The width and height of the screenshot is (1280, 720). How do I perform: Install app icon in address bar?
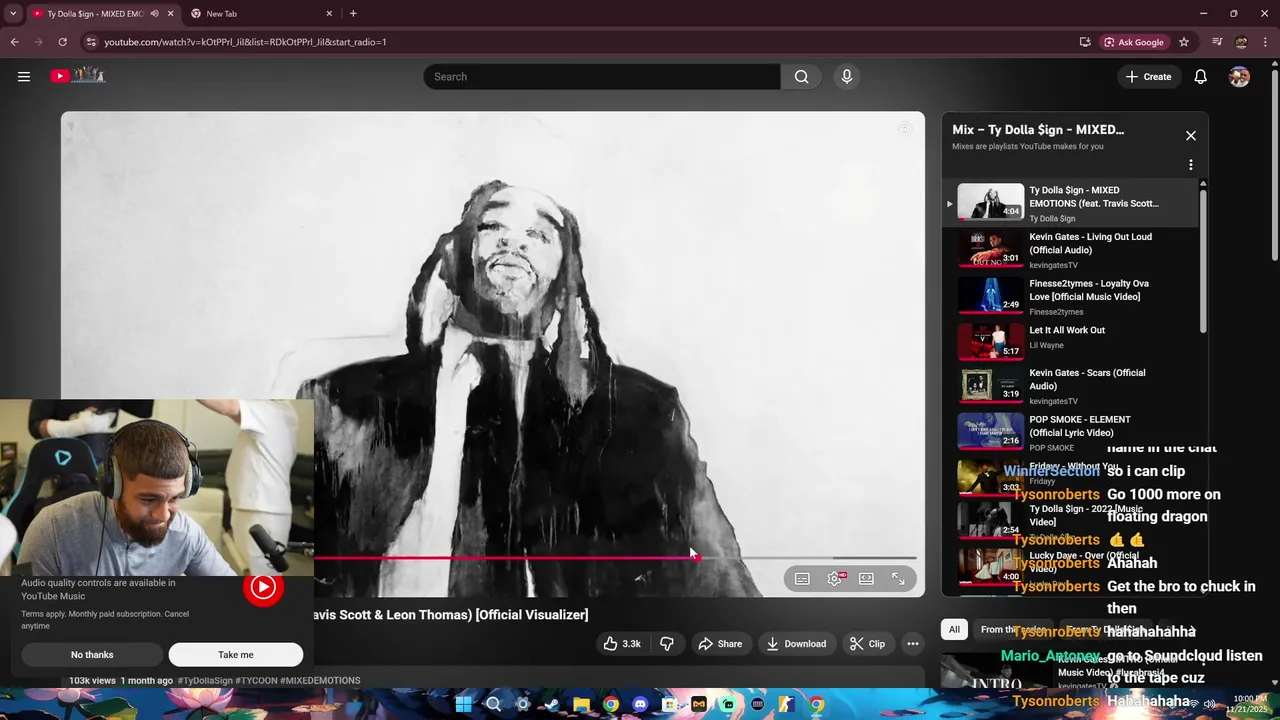[1085, 42]
